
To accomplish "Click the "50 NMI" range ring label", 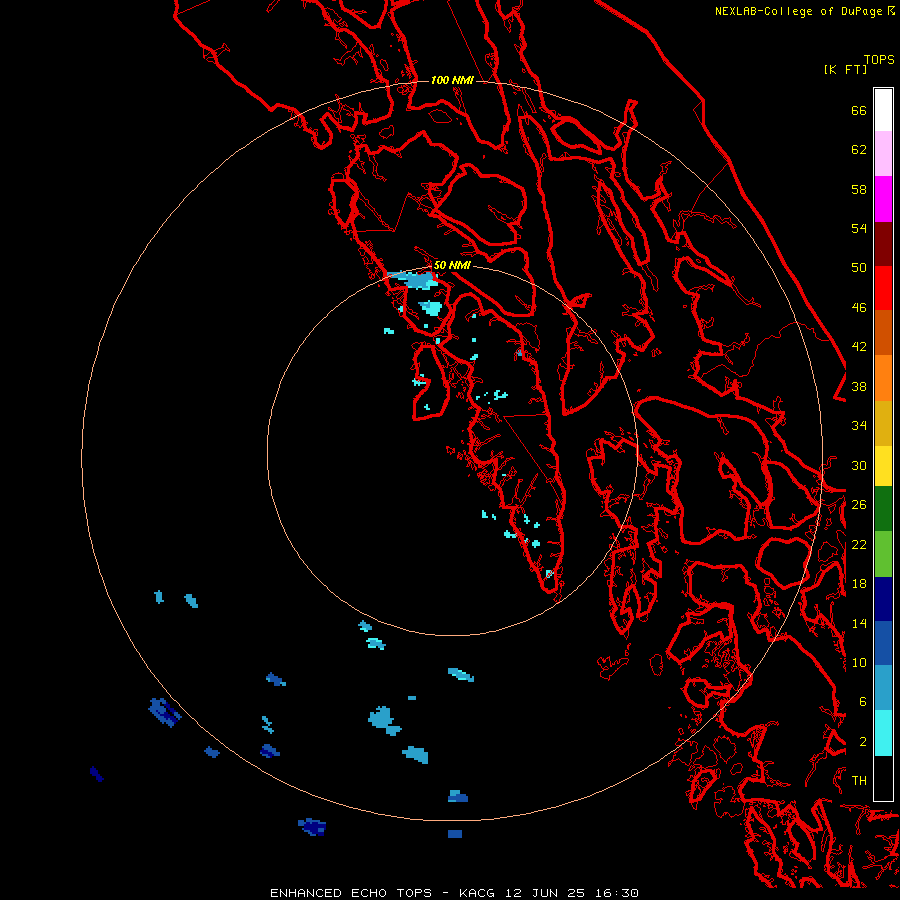I will [452, 265].
